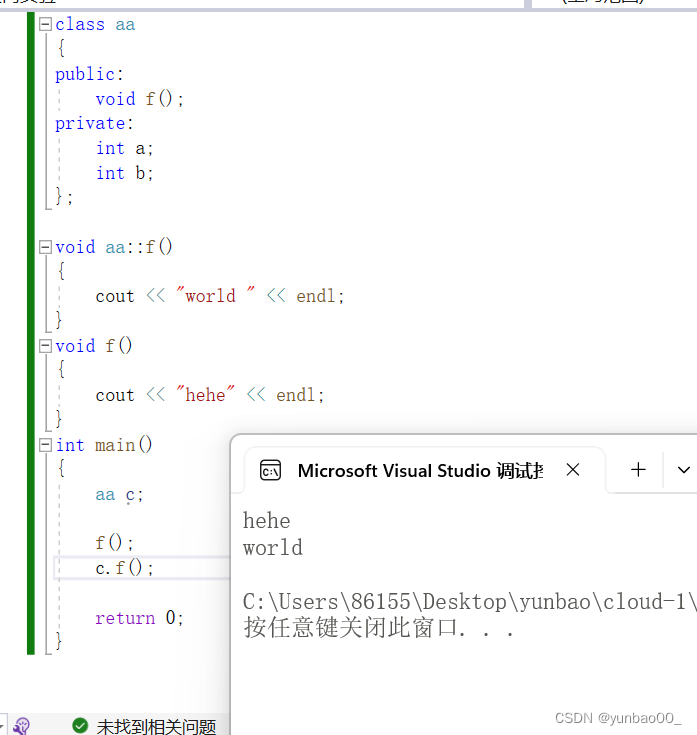This screenshot has width=697, height=735.
Task: Open the console tab dropdown chevron
Action: [x=684, y=470]
